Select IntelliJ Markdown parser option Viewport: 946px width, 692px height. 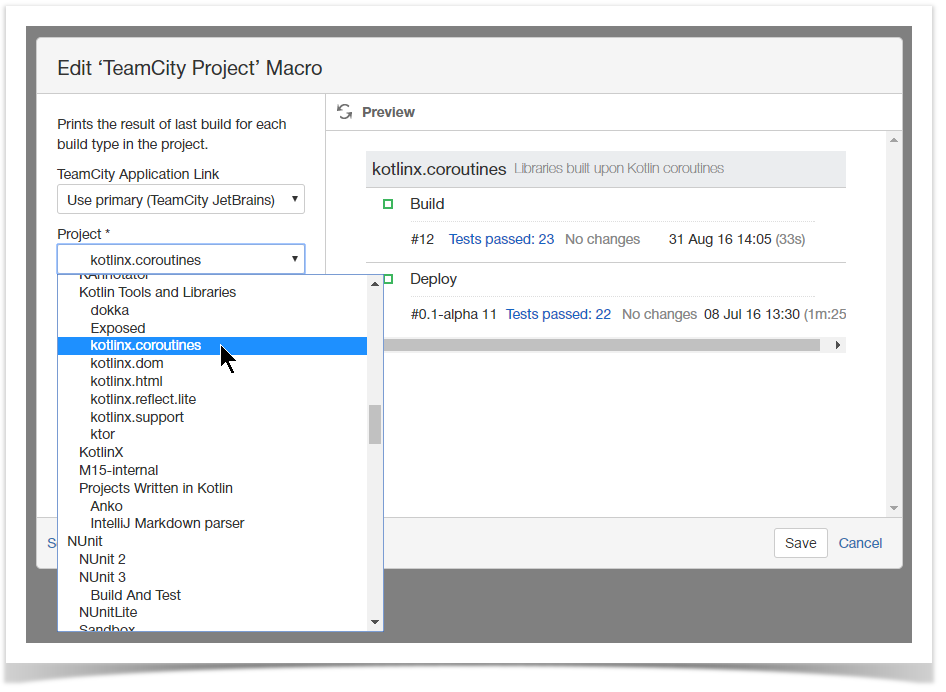pyautogui.click(x=167, y=523)
